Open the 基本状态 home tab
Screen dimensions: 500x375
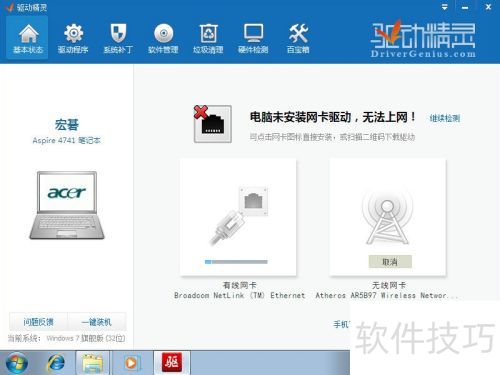click(x=27, y=38)
